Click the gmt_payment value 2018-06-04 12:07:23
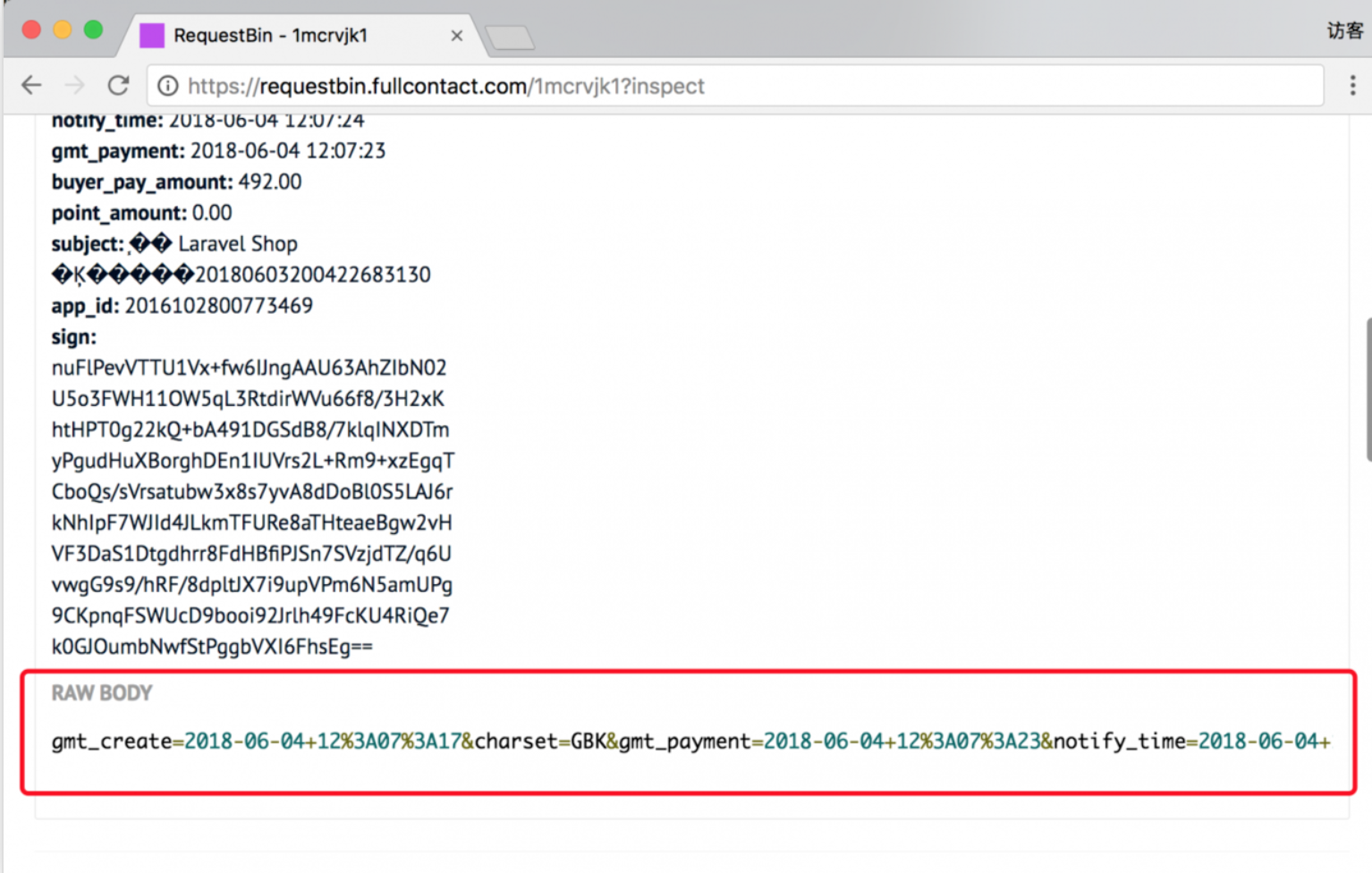This screenshot has width=1372, height=873. point(288,150)
